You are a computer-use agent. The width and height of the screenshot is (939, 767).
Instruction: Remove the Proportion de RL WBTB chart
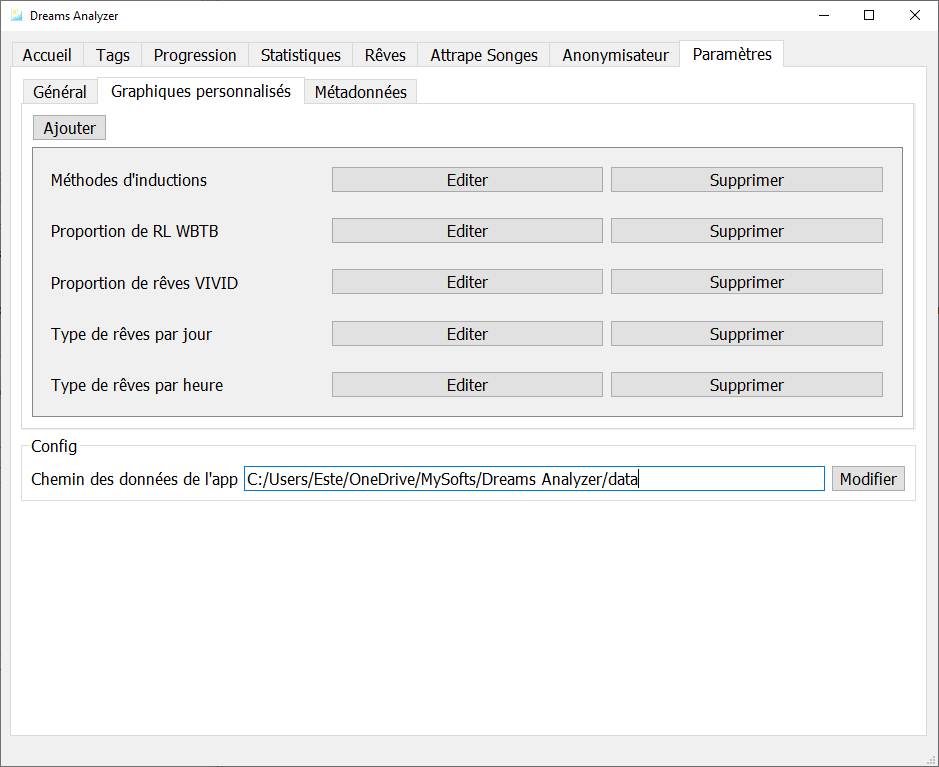747,231
